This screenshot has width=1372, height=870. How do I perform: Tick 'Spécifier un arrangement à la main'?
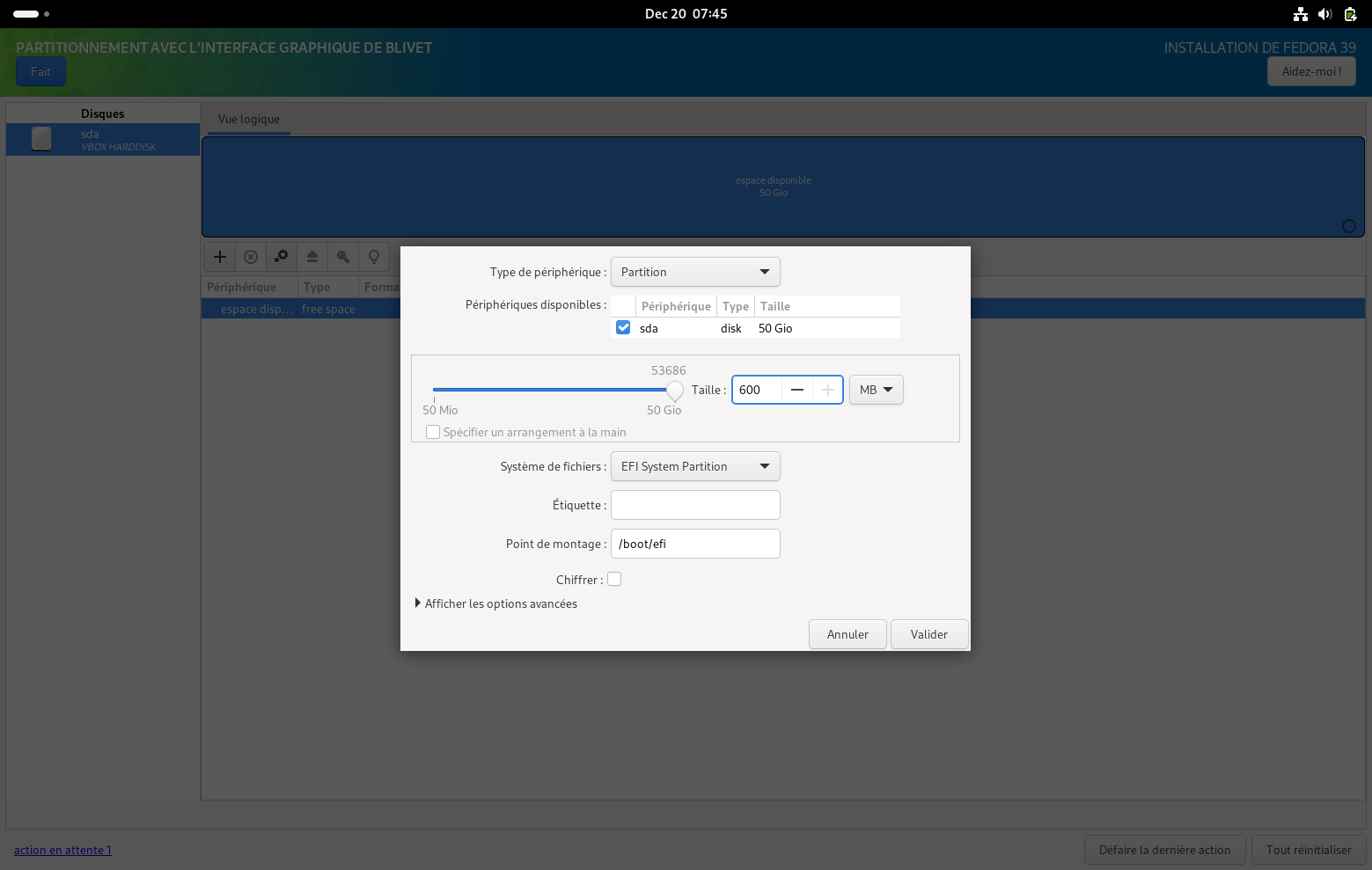(433, 432)
